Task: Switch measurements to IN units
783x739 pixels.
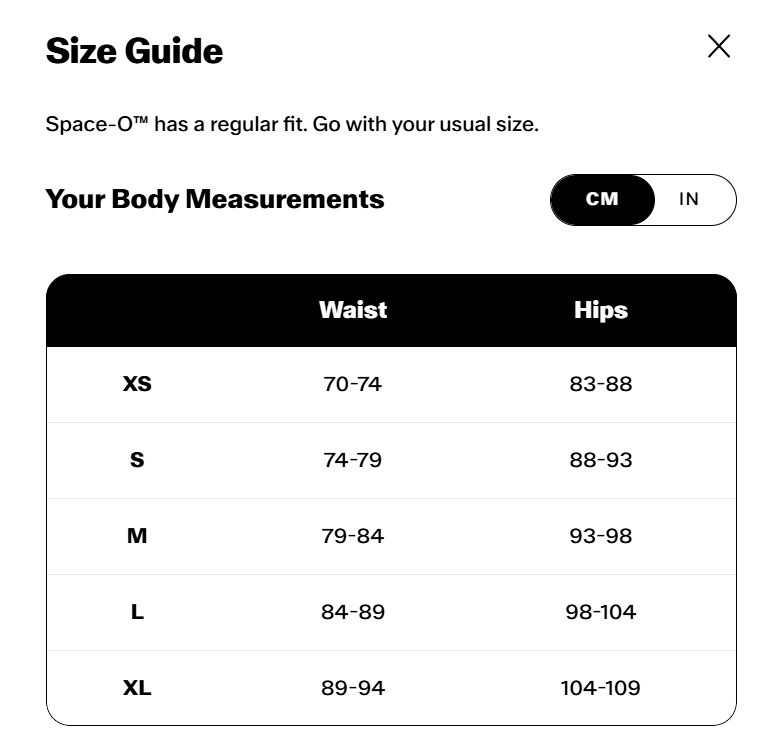Action: [x=689, y=199]
